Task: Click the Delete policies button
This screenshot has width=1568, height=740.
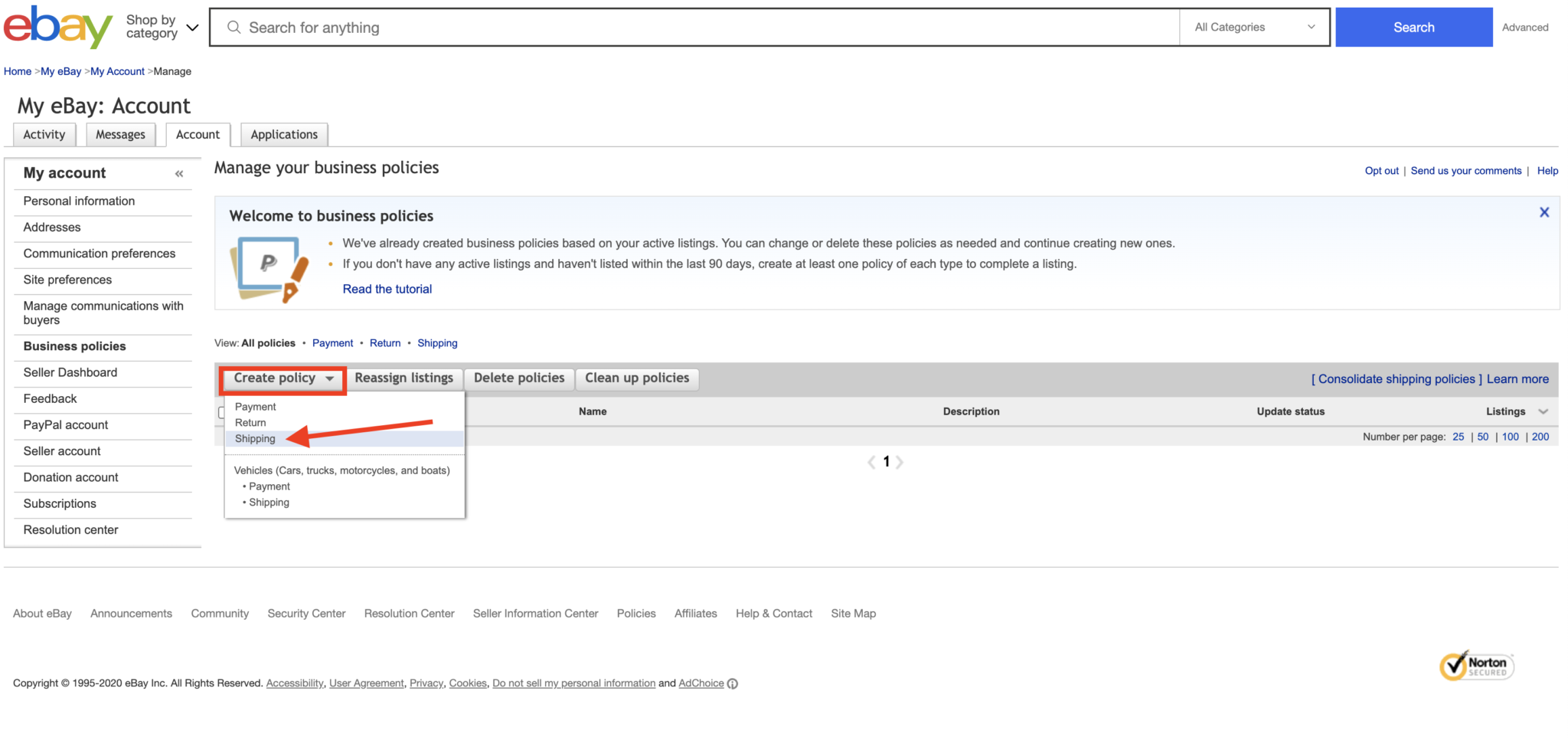Action: pyautogui.click(x=518, y=378)
